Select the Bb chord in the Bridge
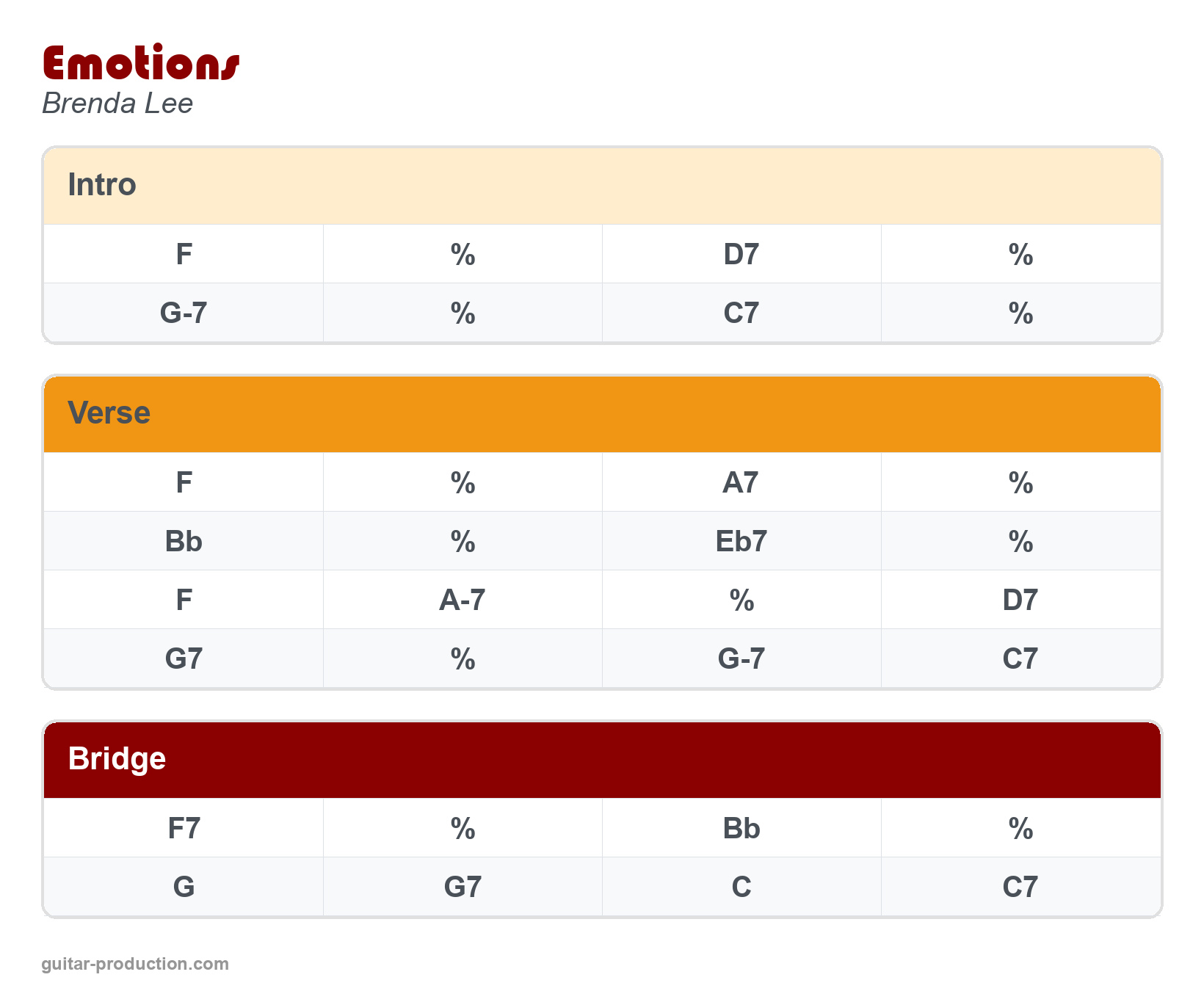 (x=741, y=829)
